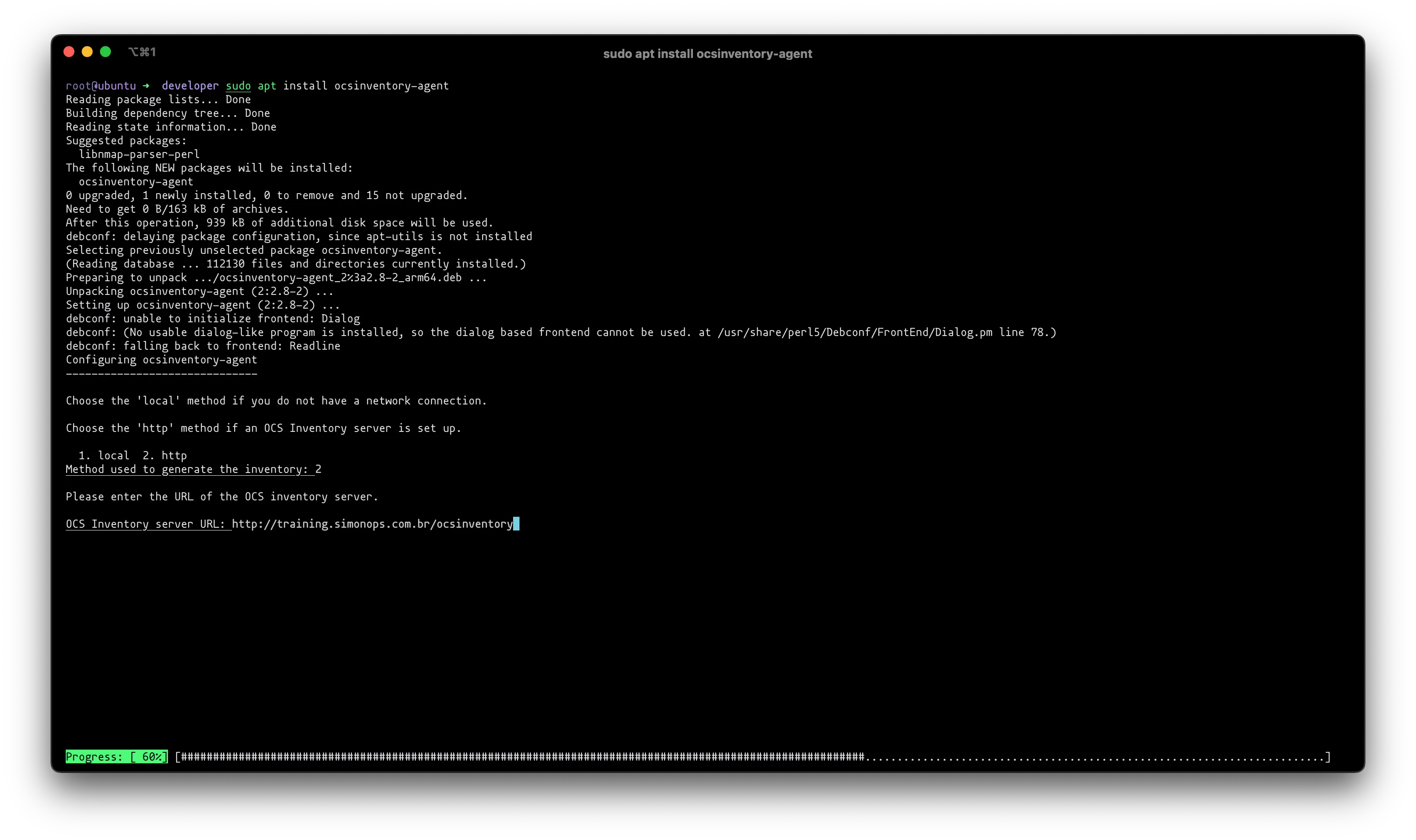Click the 'Reading package lists... Done' line
1416x840 pixels.
tap(158, 100)
